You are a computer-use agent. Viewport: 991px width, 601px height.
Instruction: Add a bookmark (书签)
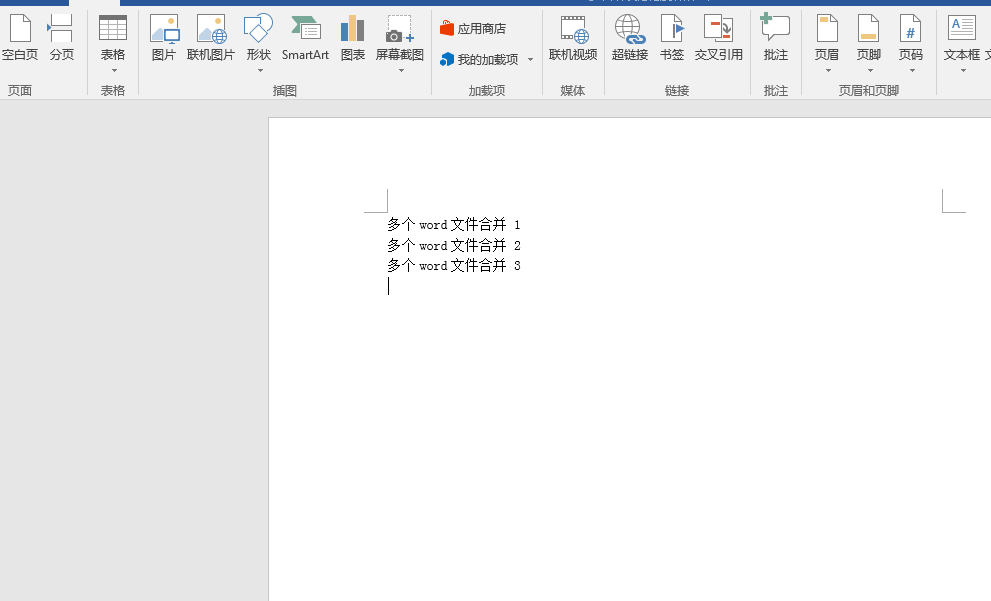(x=672, y=38)
